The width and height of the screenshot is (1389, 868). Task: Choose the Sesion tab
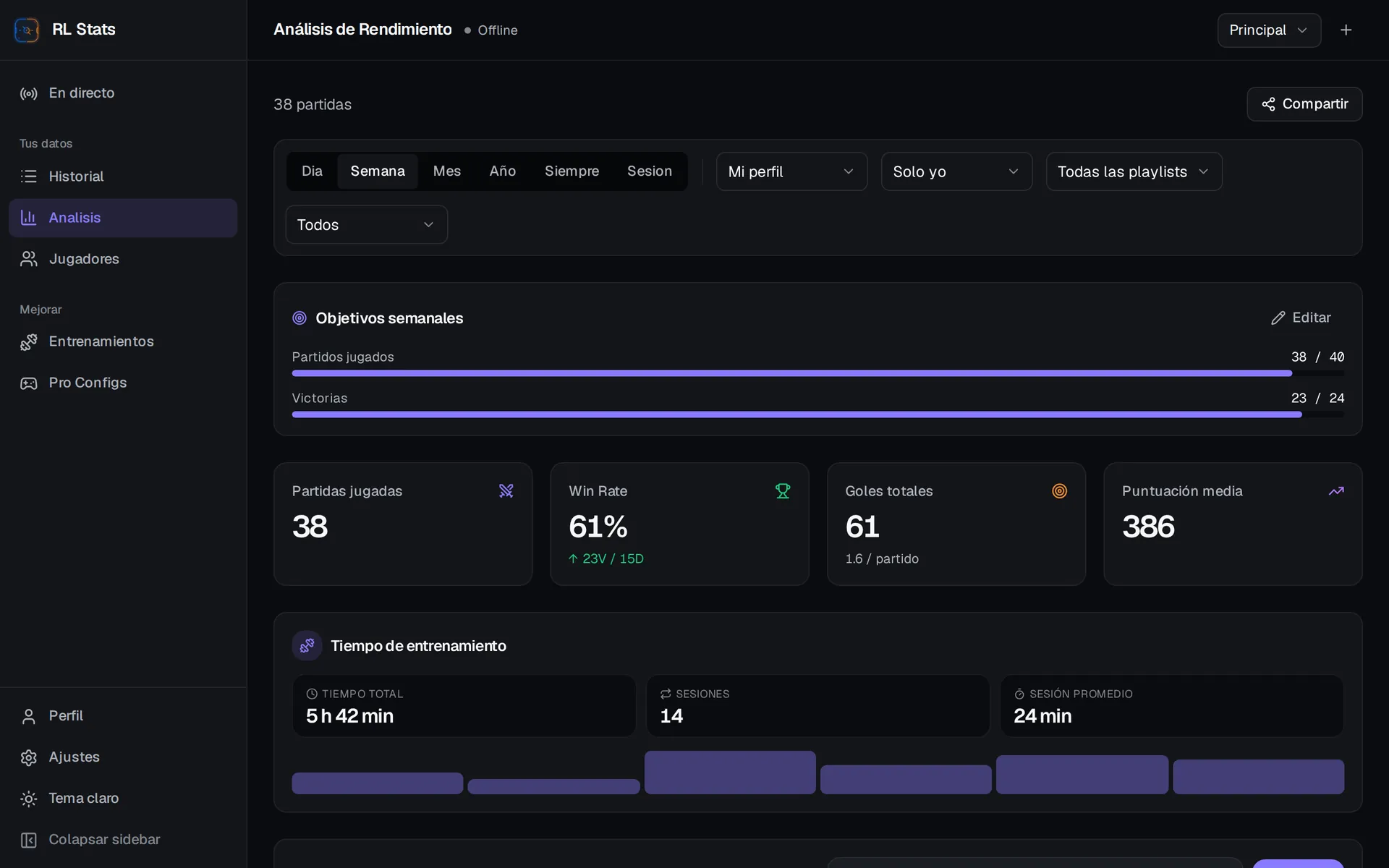click(650, 171)
